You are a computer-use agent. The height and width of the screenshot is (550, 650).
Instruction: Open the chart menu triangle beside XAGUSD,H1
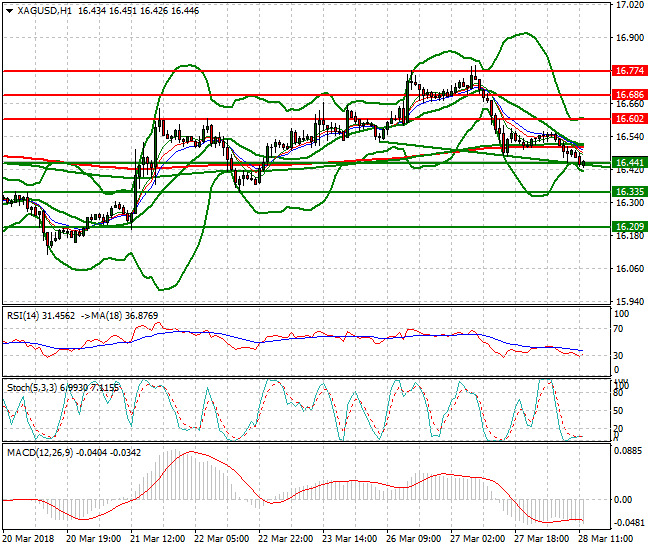[x=10, y=11]
